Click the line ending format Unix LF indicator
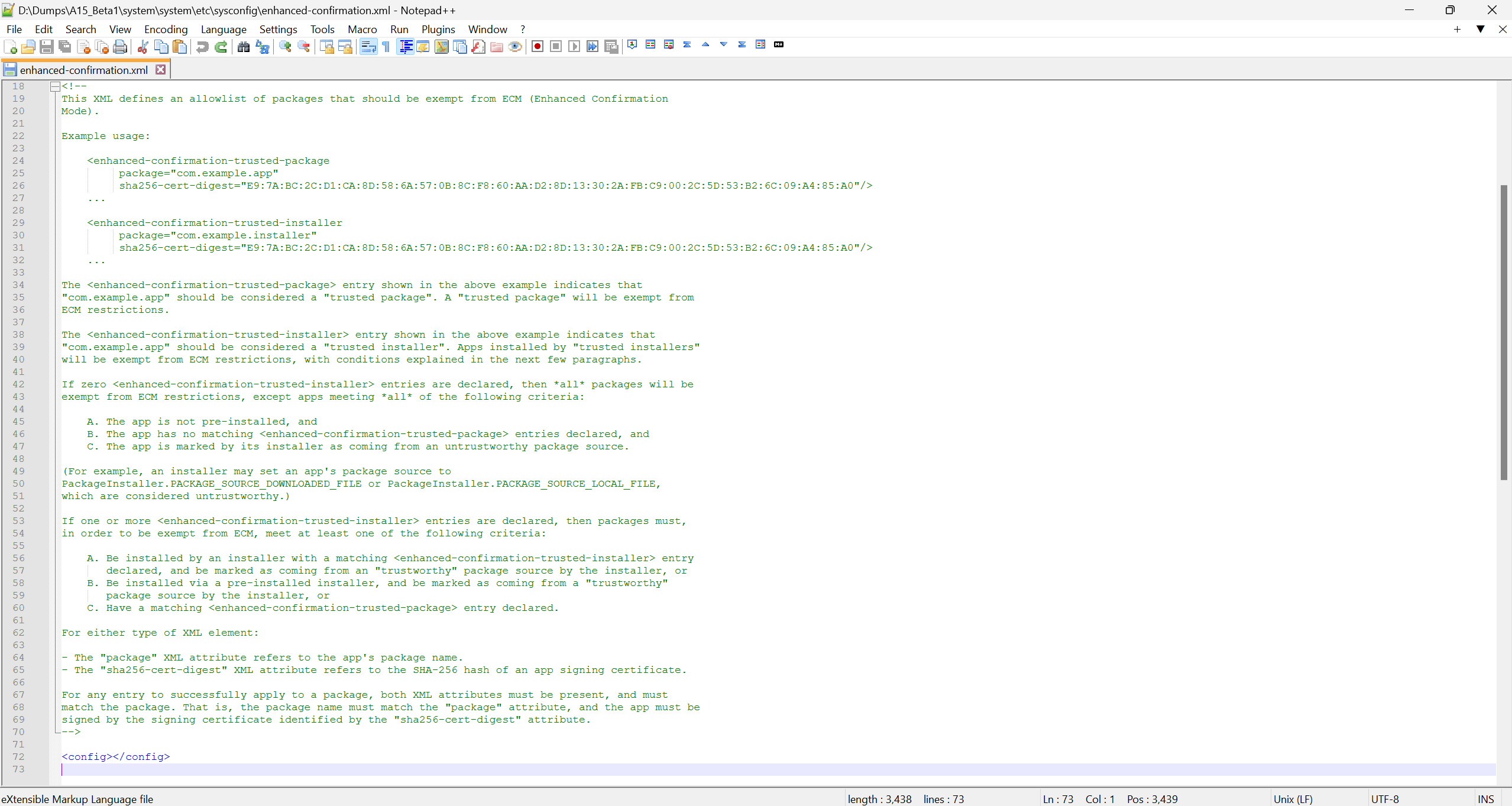This screenshot has width=1512, height=806. coord(1294,798)
